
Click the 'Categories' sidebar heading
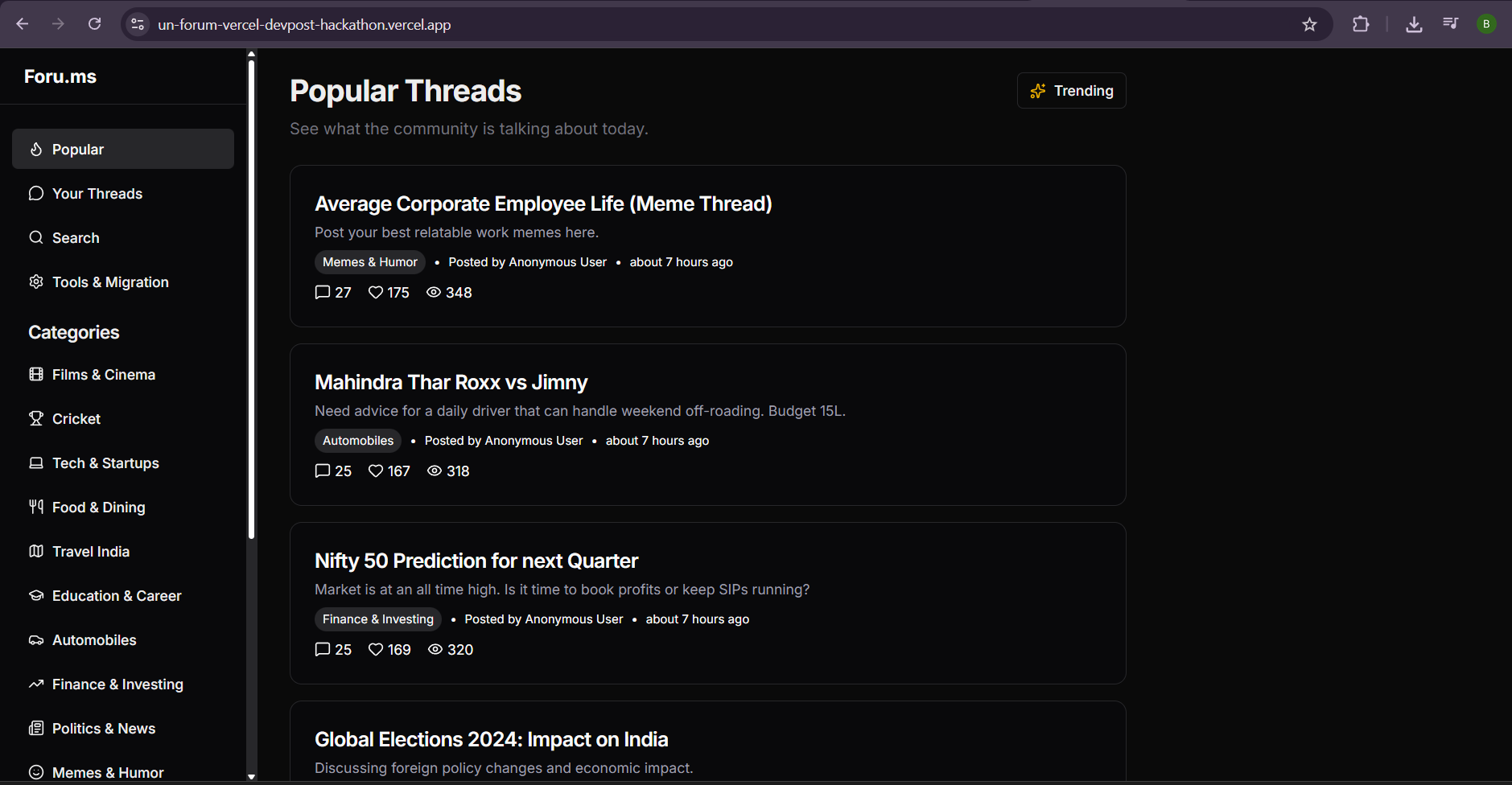pos(74,332)
